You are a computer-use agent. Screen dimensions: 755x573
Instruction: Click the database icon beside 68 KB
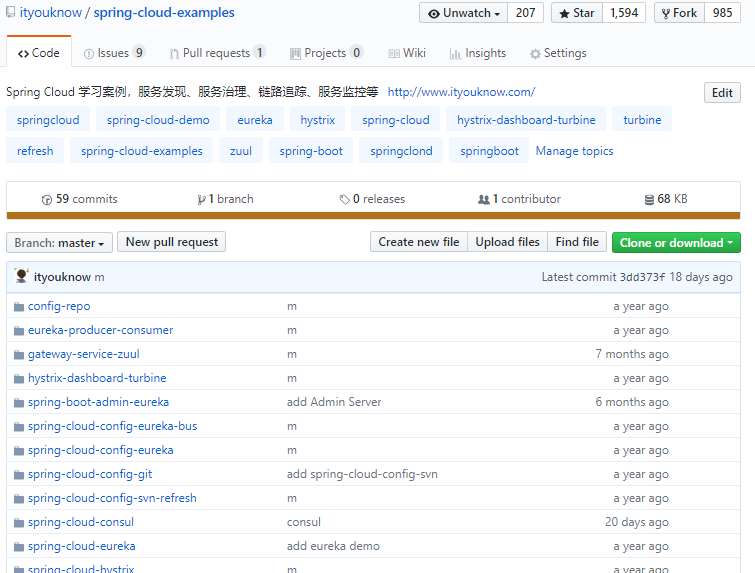649,199
